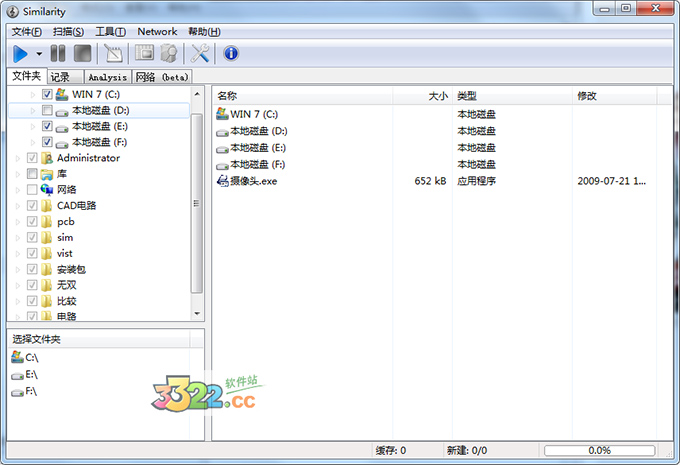Click the folder tree scroll down arrow
Image resolution: width=680 pixels, height=465 pixels.
197,313
